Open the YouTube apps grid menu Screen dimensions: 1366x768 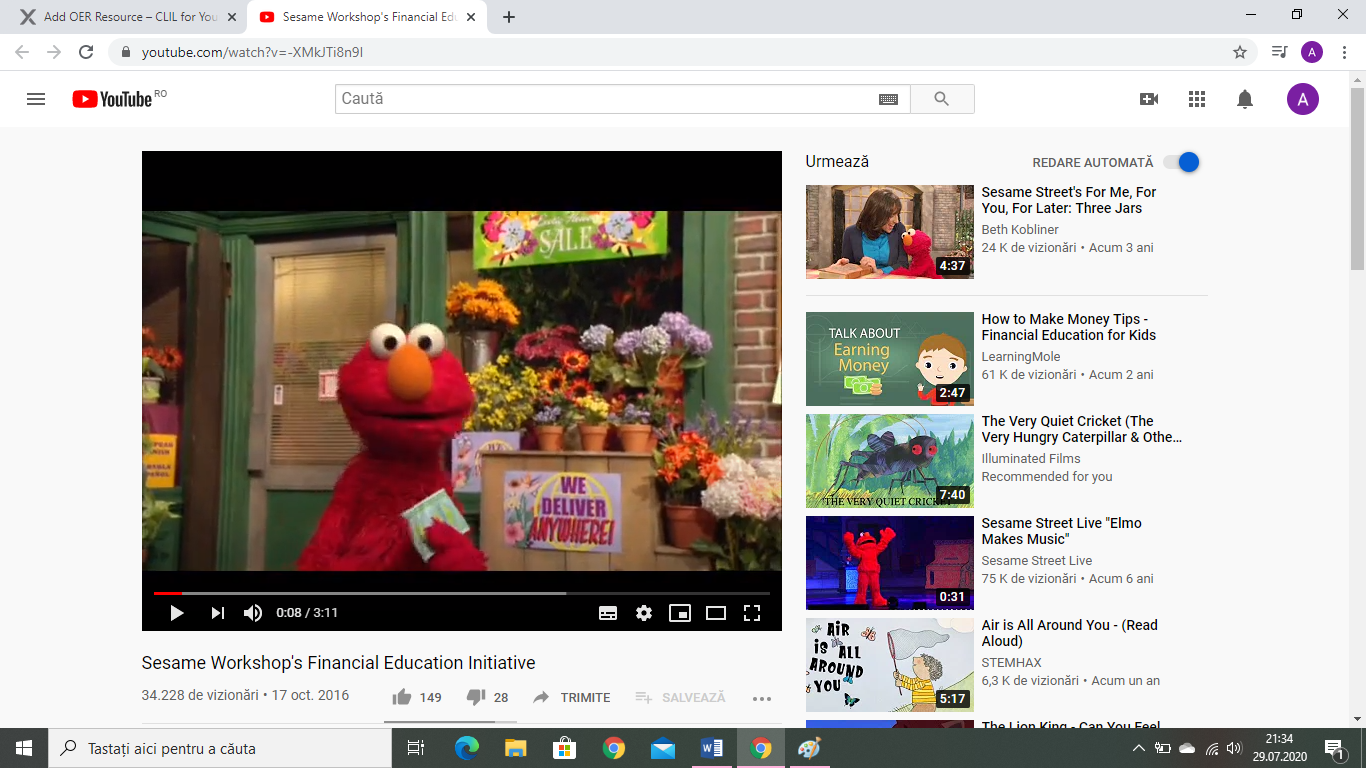(1197, 99)
